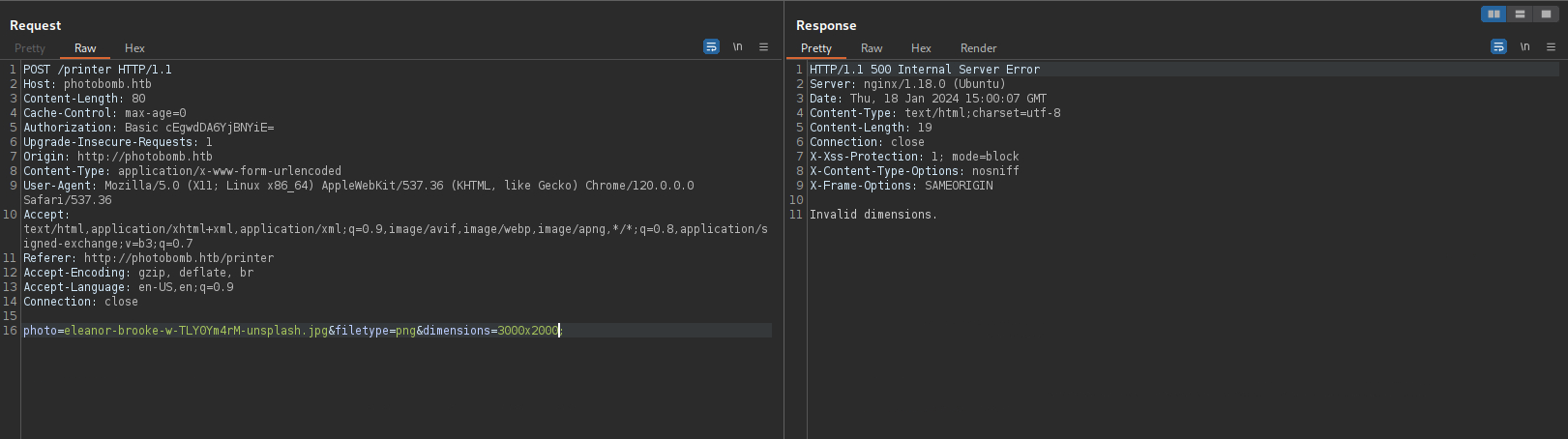Image resolution: width=1568 pixels, height=439 pixels.
Task: Open the Response panel hamburger options menu
Action: click(x=1551, y=46)
